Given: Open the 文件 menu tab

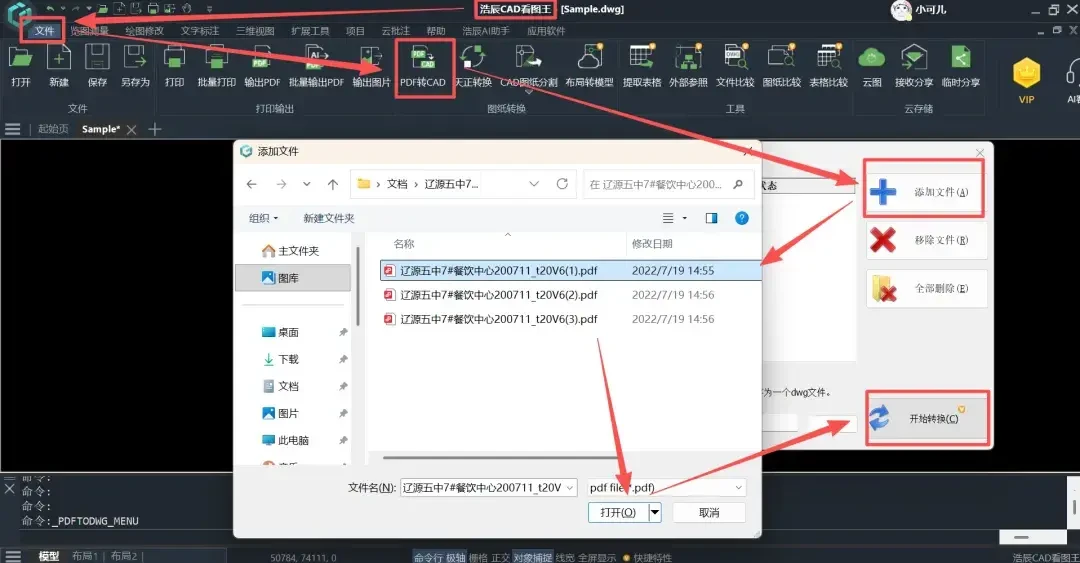Looking at the screenshot, I should pyautogui.click(x=44, y=31).
